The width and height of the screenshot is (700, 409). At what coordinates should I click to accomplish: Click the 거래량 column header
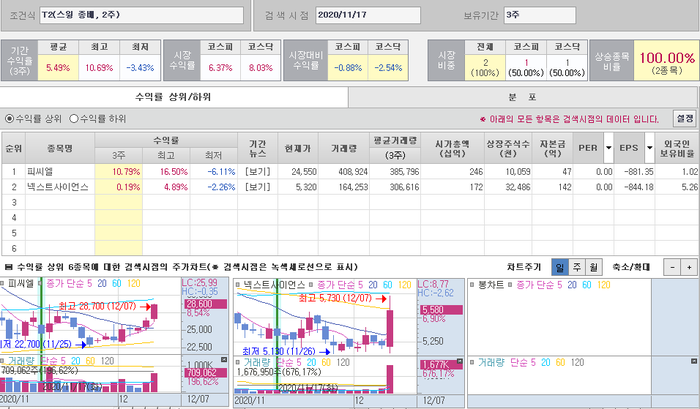344,148
